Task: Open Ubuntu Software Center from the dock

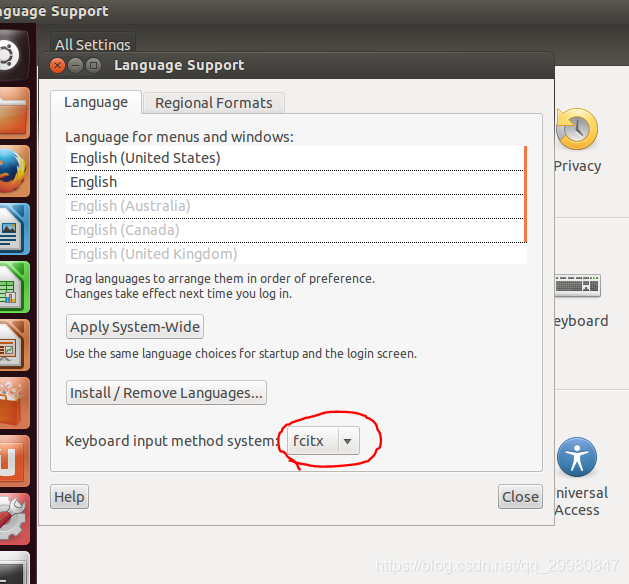Action: click(14, 403)
